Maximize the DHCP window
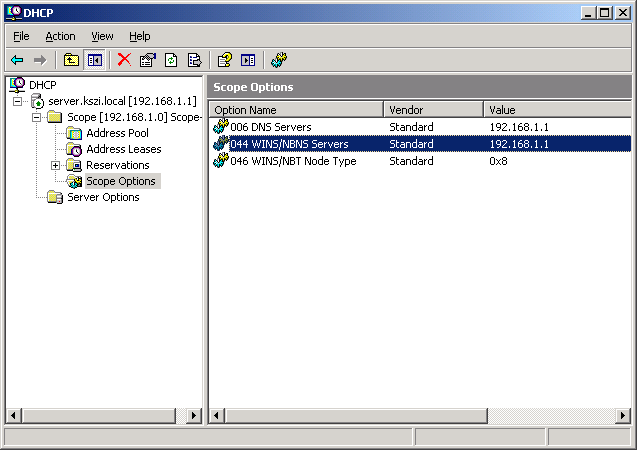The height and width of the screenshot is (450, 637). coord(604,13)
